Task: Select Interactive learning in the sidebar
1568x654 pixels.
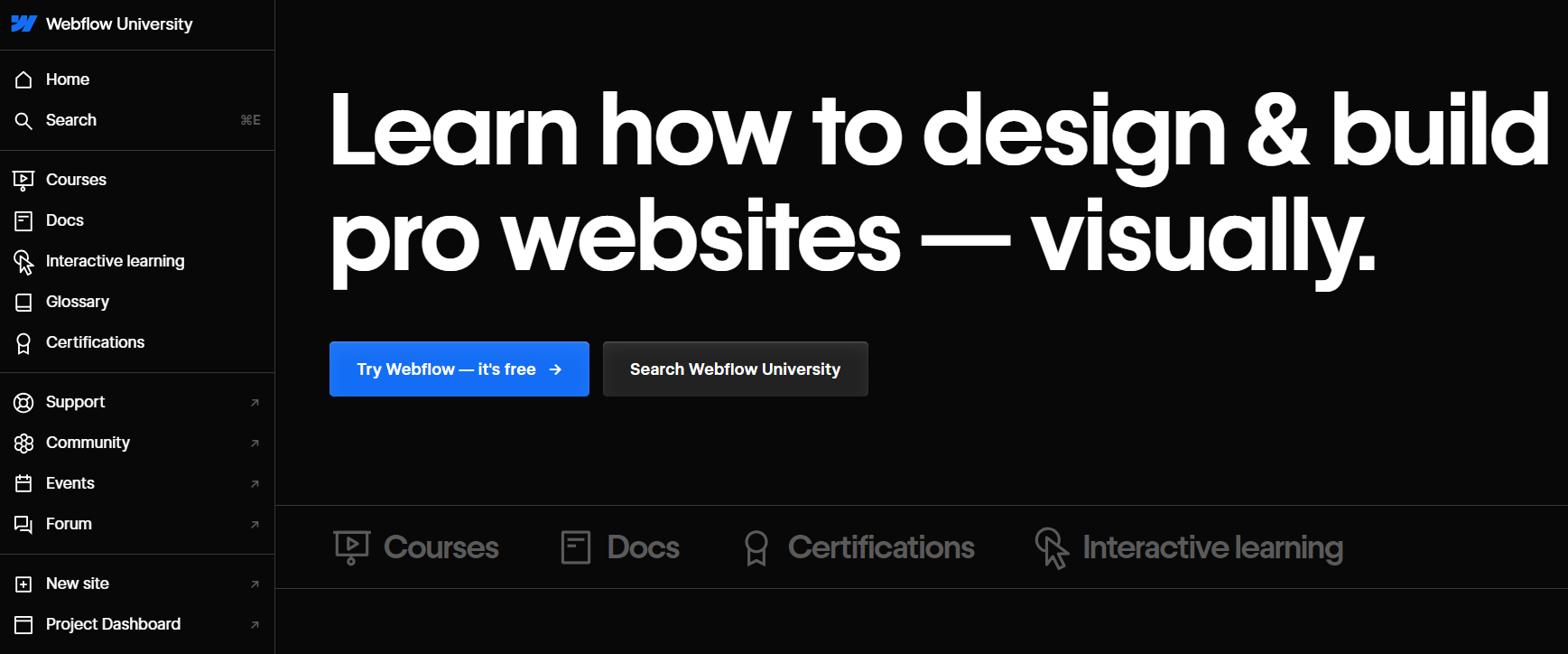Action: [x=137, y=261]
